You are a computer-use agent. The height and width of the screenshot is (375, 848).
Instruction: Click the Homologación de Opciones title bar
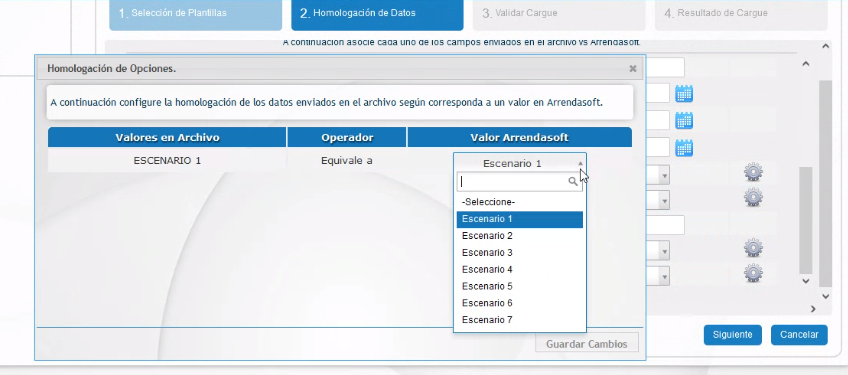point(341,69)
